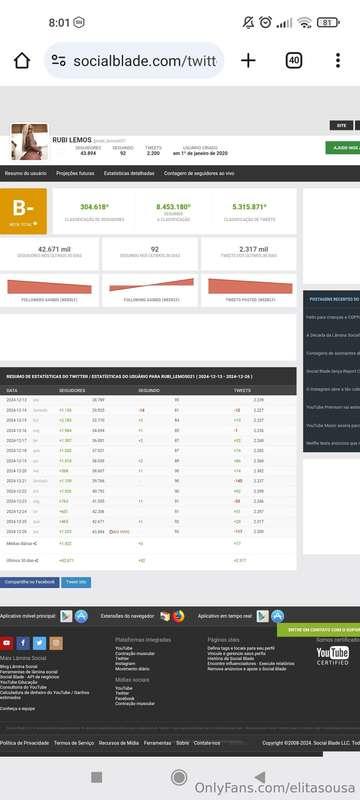Open Google Play icon for main mobile app
This screenshot has width=360, height=800.
(x=66, y=616)
